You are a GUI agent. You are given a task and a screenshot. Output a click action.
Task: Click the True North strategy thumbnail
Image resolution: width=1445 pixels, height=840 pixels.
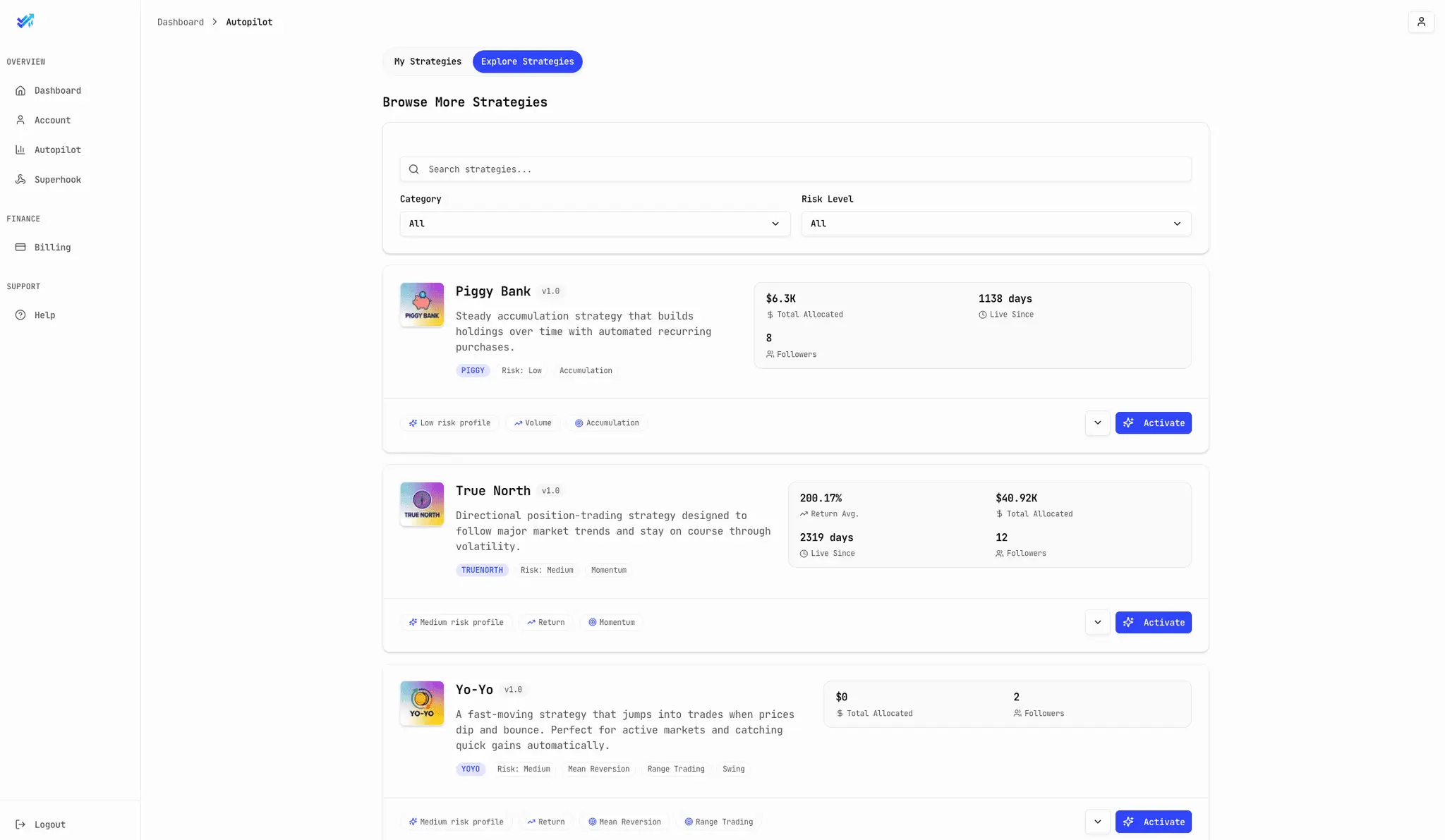click(422, 504)
